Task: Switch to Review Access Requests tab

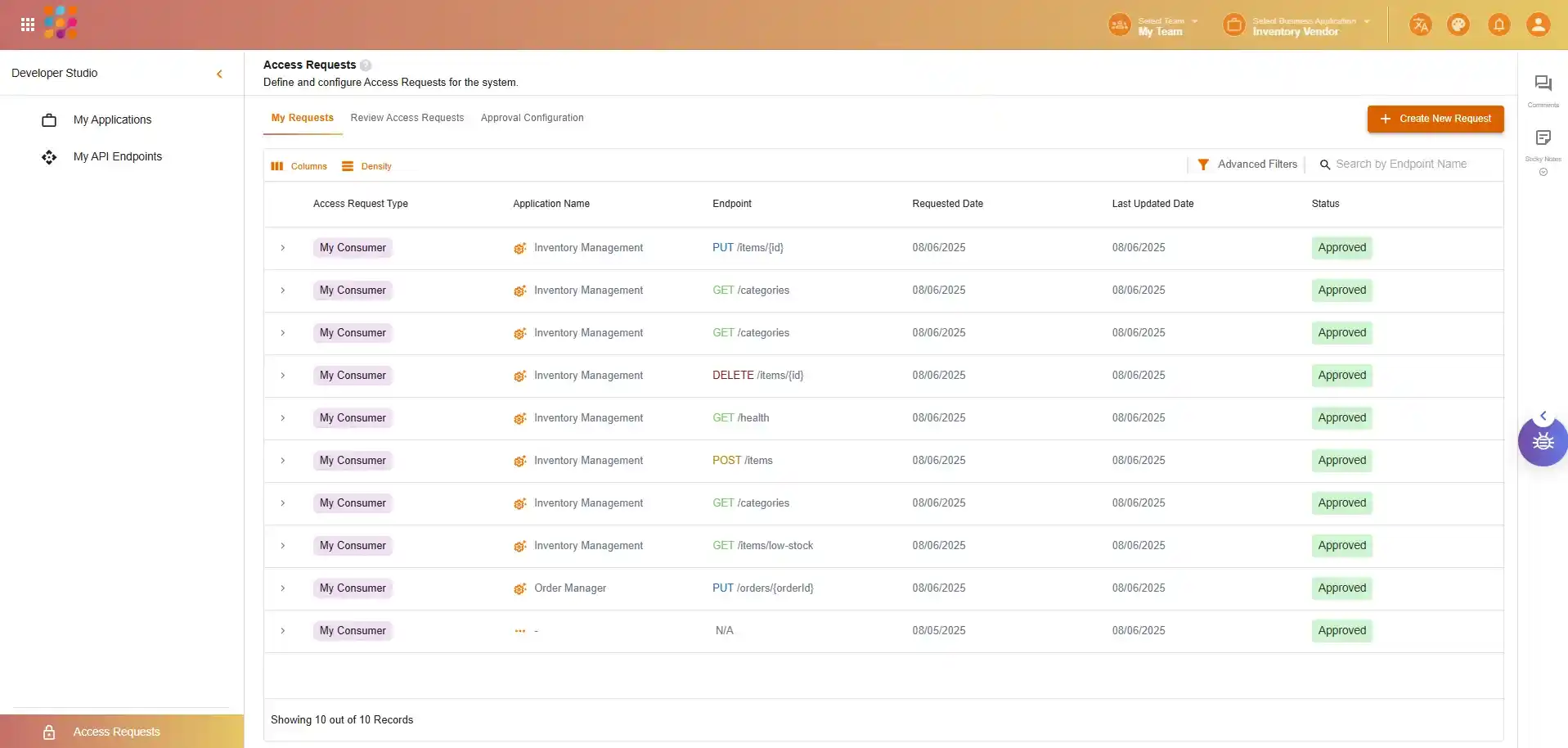Action: coord(407,118)
